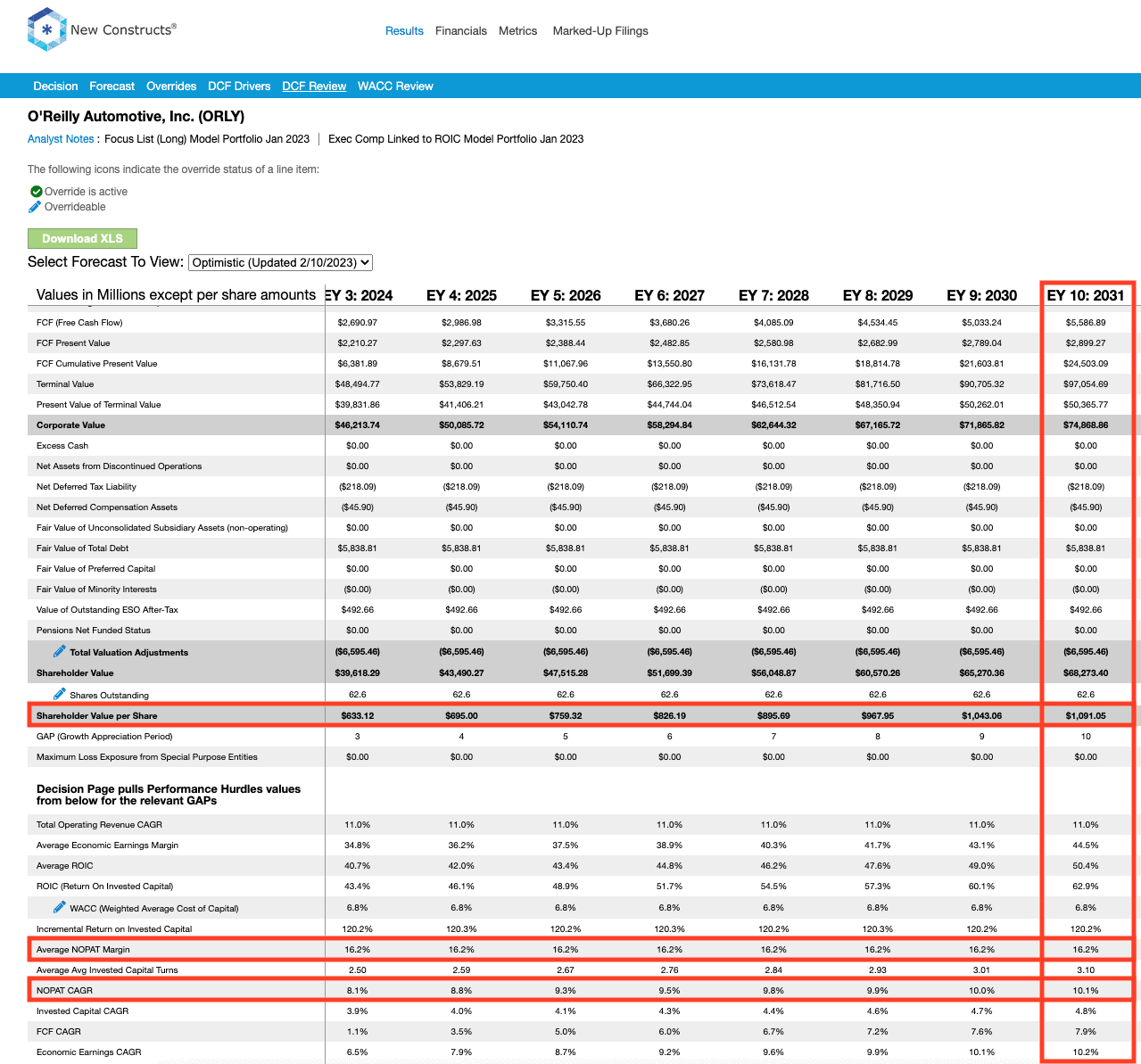The width and height of the screenshot is (1141, 1064).
Task: Click the Economic Earnings CAGR label
Action: (x=89, y=1052)
